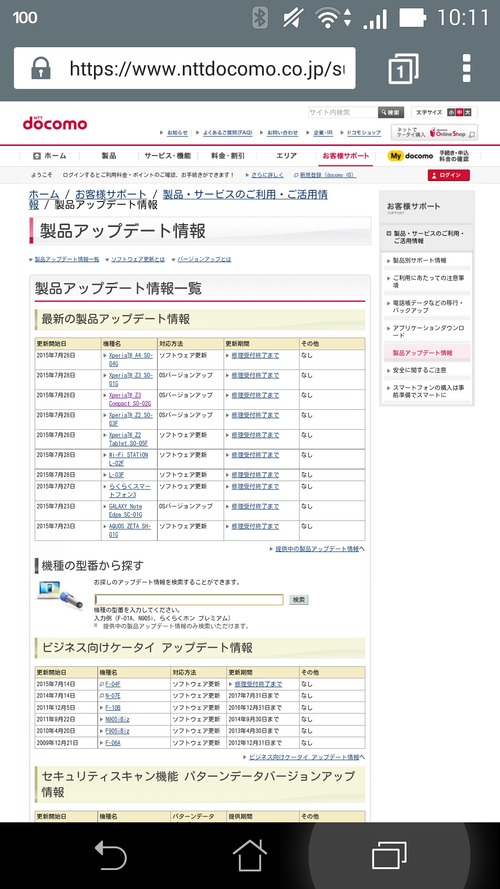Select the 小 text size option
The image size is (500, 889).
tap(451, 112)
